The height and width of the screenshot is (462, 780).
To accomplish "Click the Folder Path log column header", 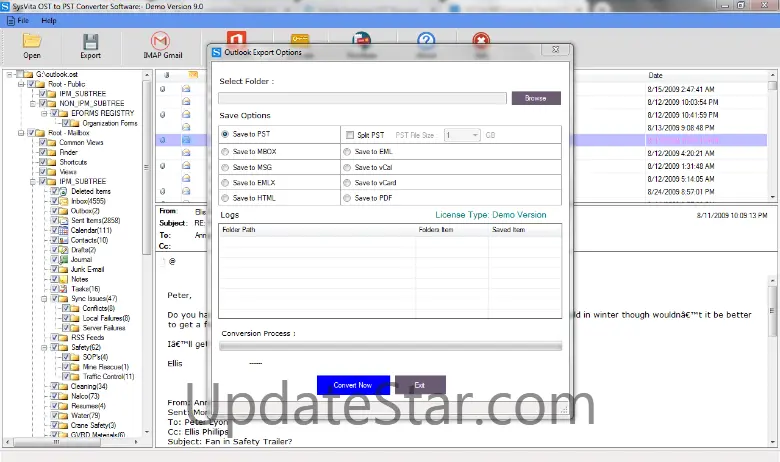I will pos(318,230).
